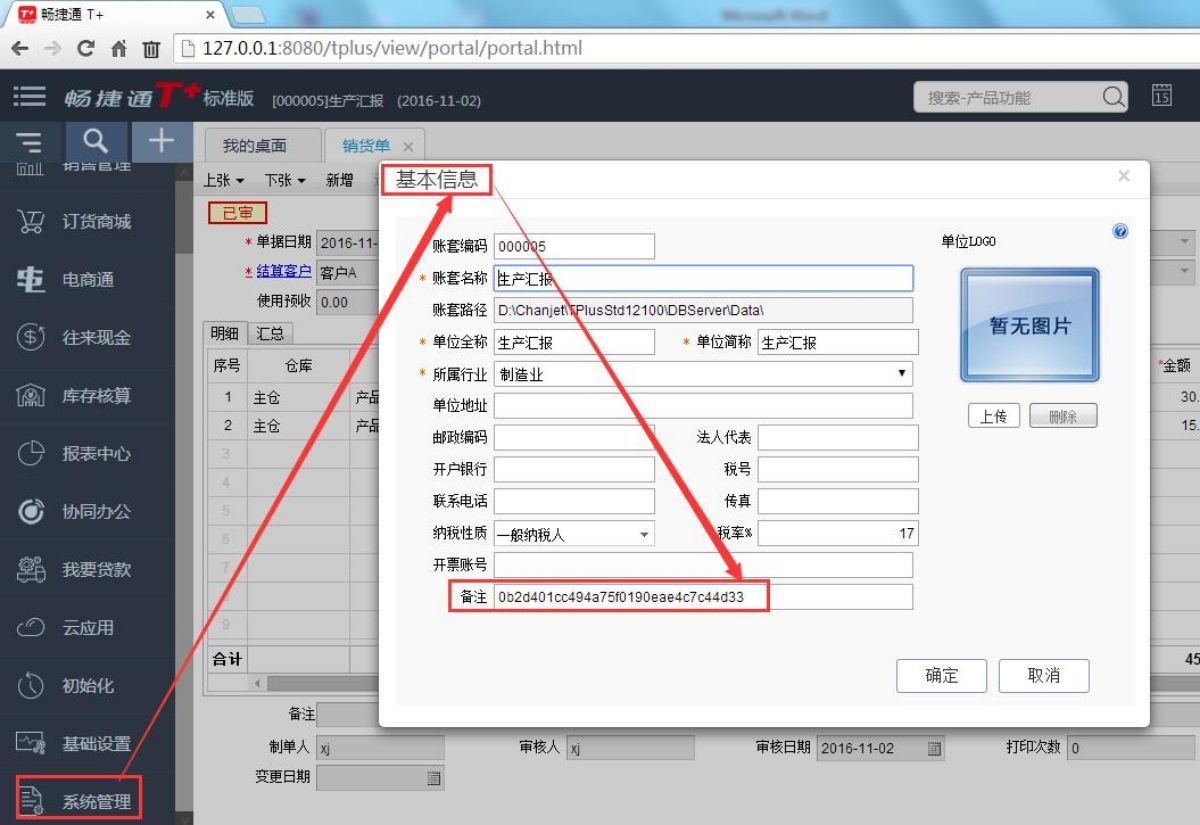Click the 开票账号 input field
This screenshot has height=825, width=1200.
704,566
